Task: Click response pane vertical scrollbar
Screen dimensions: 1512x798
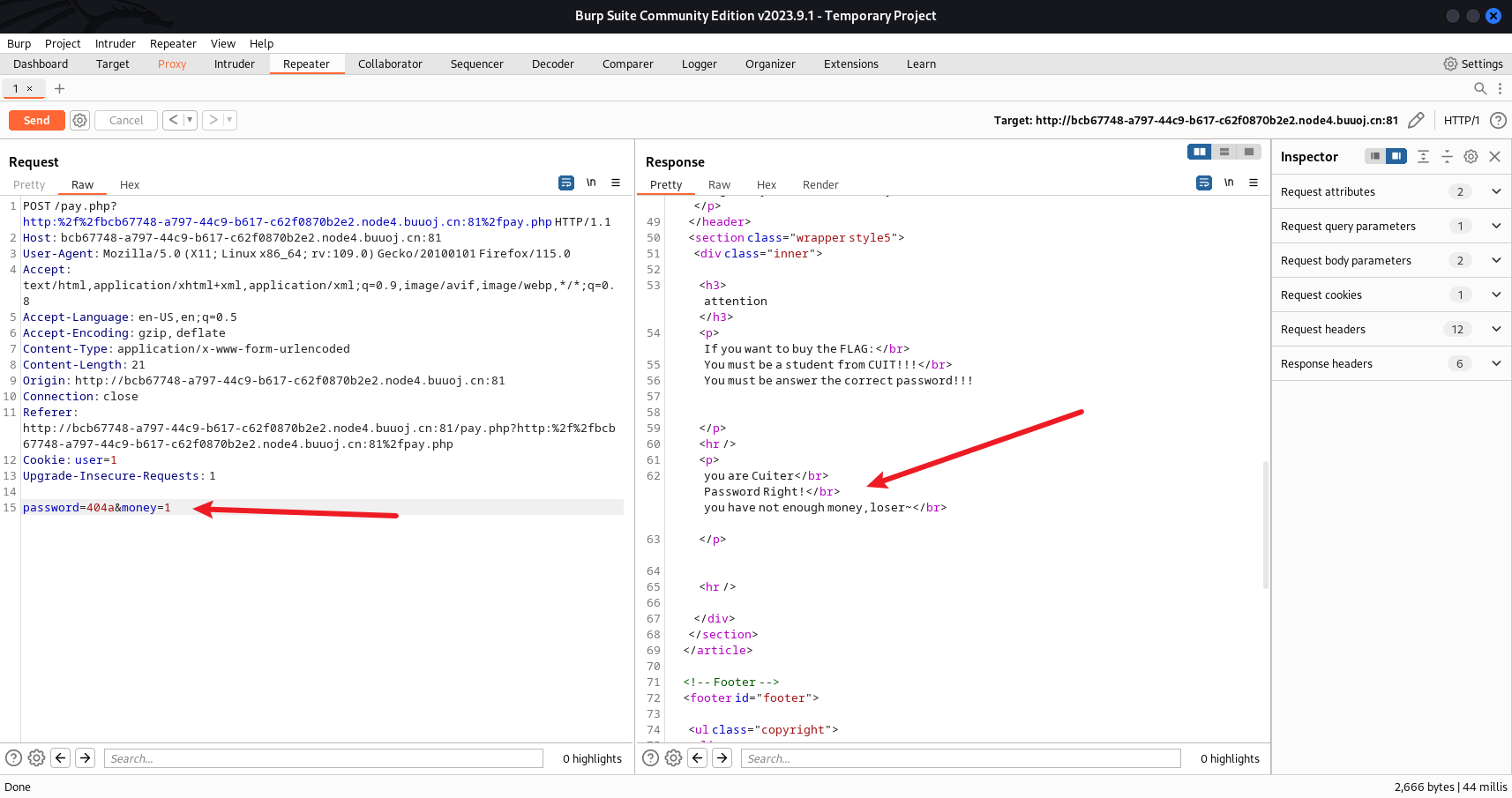Action: tap(1266, 524)
